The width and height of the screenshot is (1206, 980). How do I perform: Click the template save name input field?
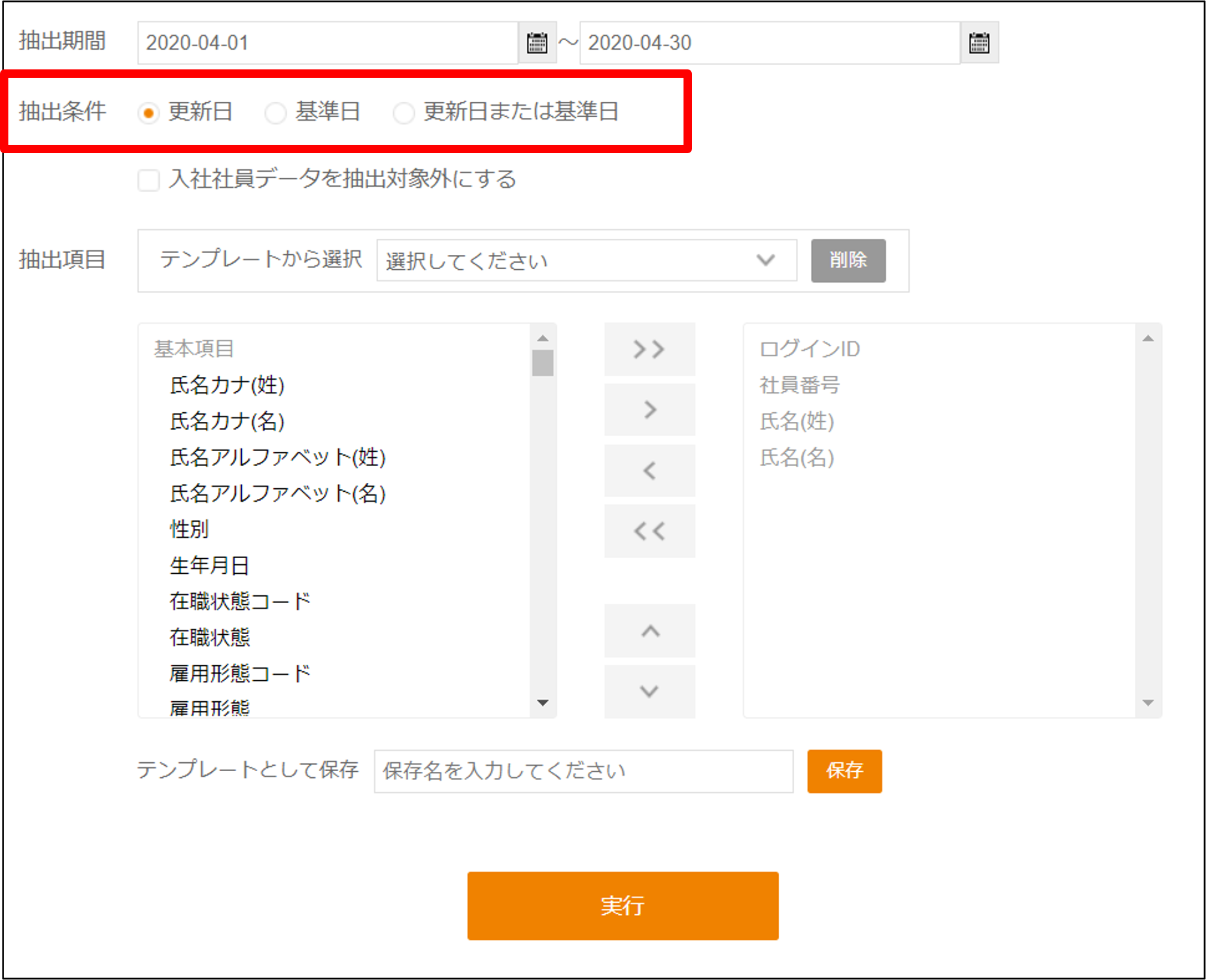[x=583, y=771]
